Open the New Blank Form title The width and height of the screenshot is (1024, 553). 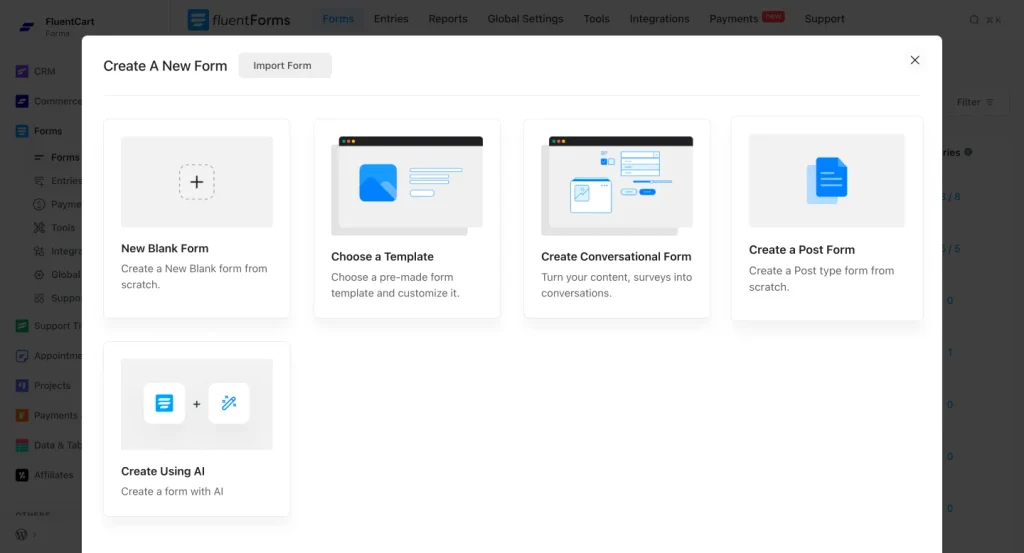pos(165,248)
